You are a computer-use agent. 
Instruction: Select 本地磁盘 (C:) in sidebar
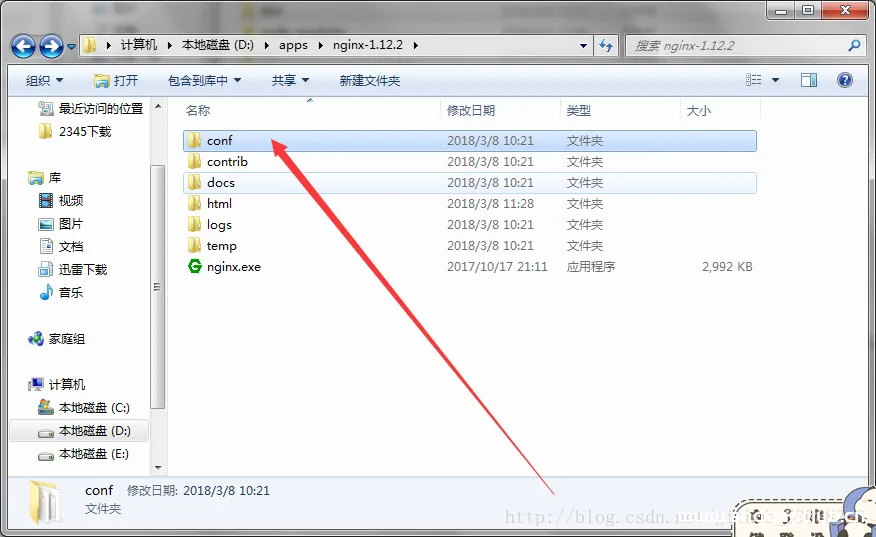click(x=84, y=407)
